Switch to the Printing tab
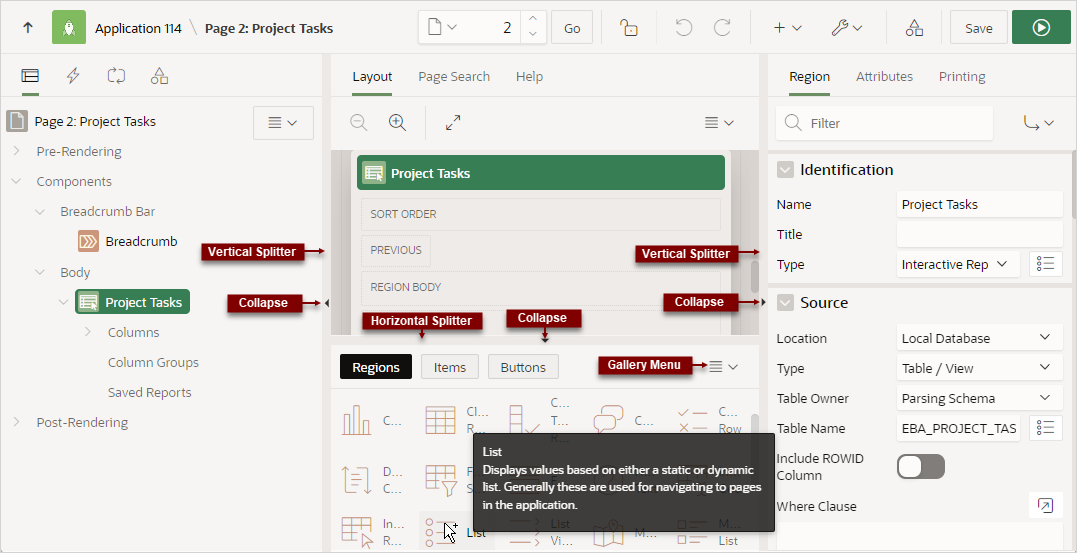 [x=962, y=76]
